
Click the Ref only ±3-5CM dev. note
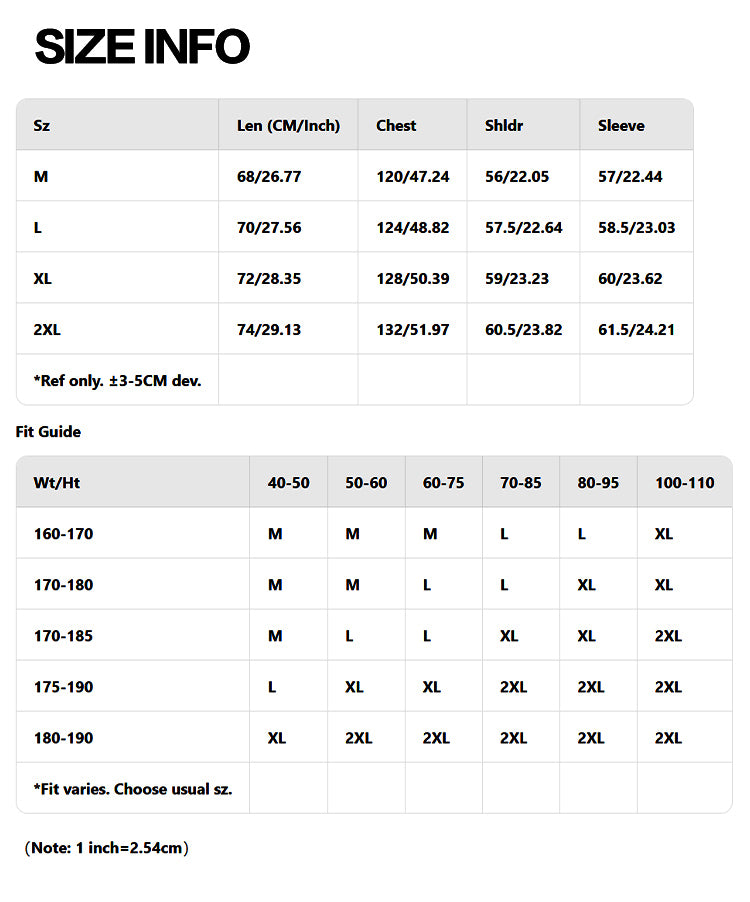click(117, 380)
